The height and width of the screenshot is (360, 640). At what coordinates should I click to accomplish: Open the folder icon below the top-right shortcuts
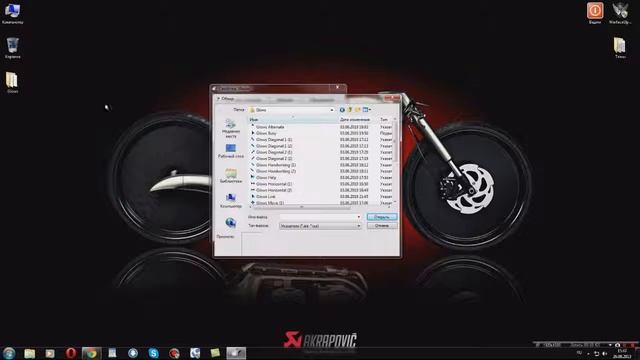pyautogui.click(x=620, y=48)
